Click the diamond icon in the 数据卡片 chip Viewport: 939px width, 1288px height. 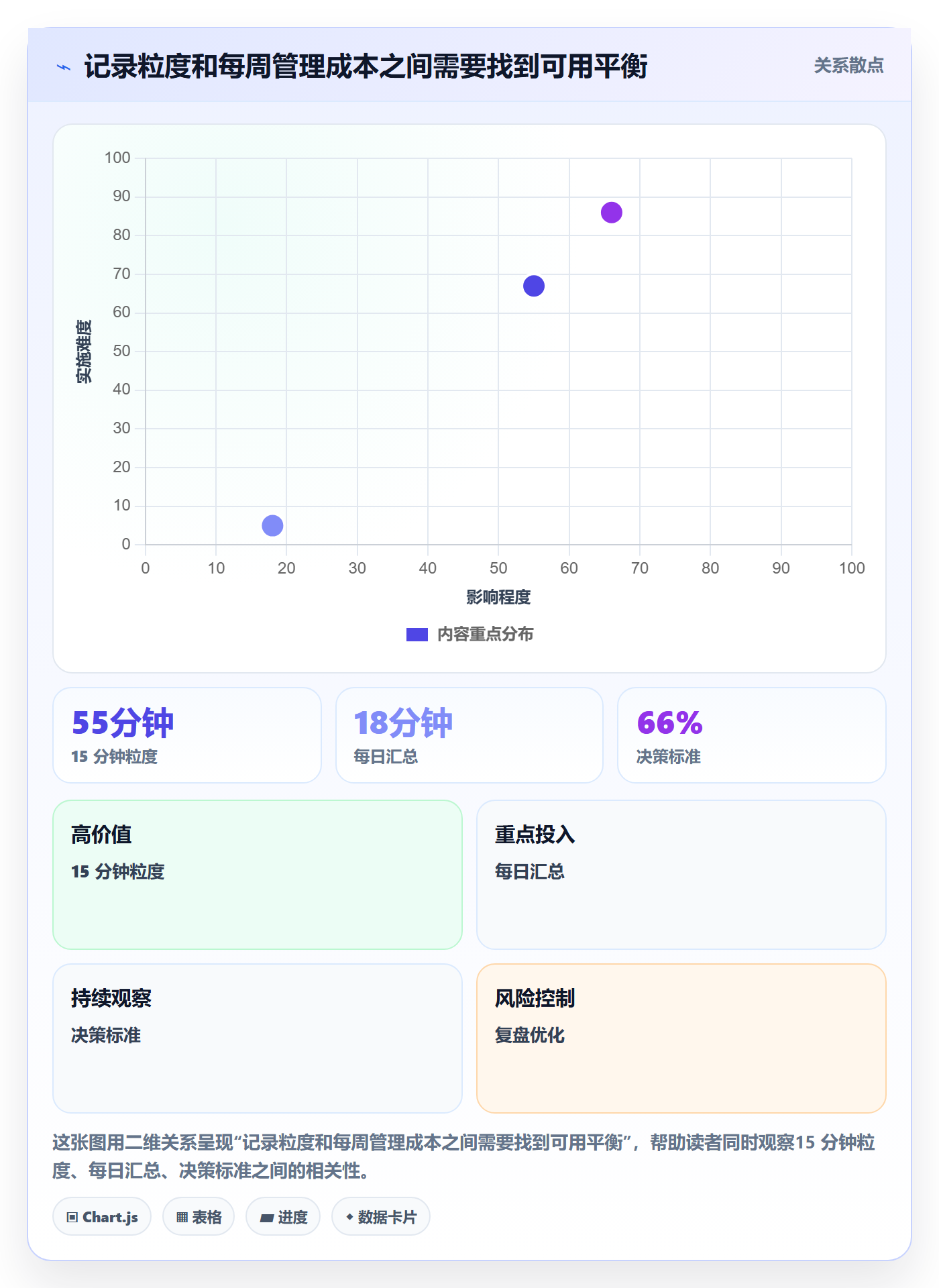pyautogui.click(x=349, y=1217)
